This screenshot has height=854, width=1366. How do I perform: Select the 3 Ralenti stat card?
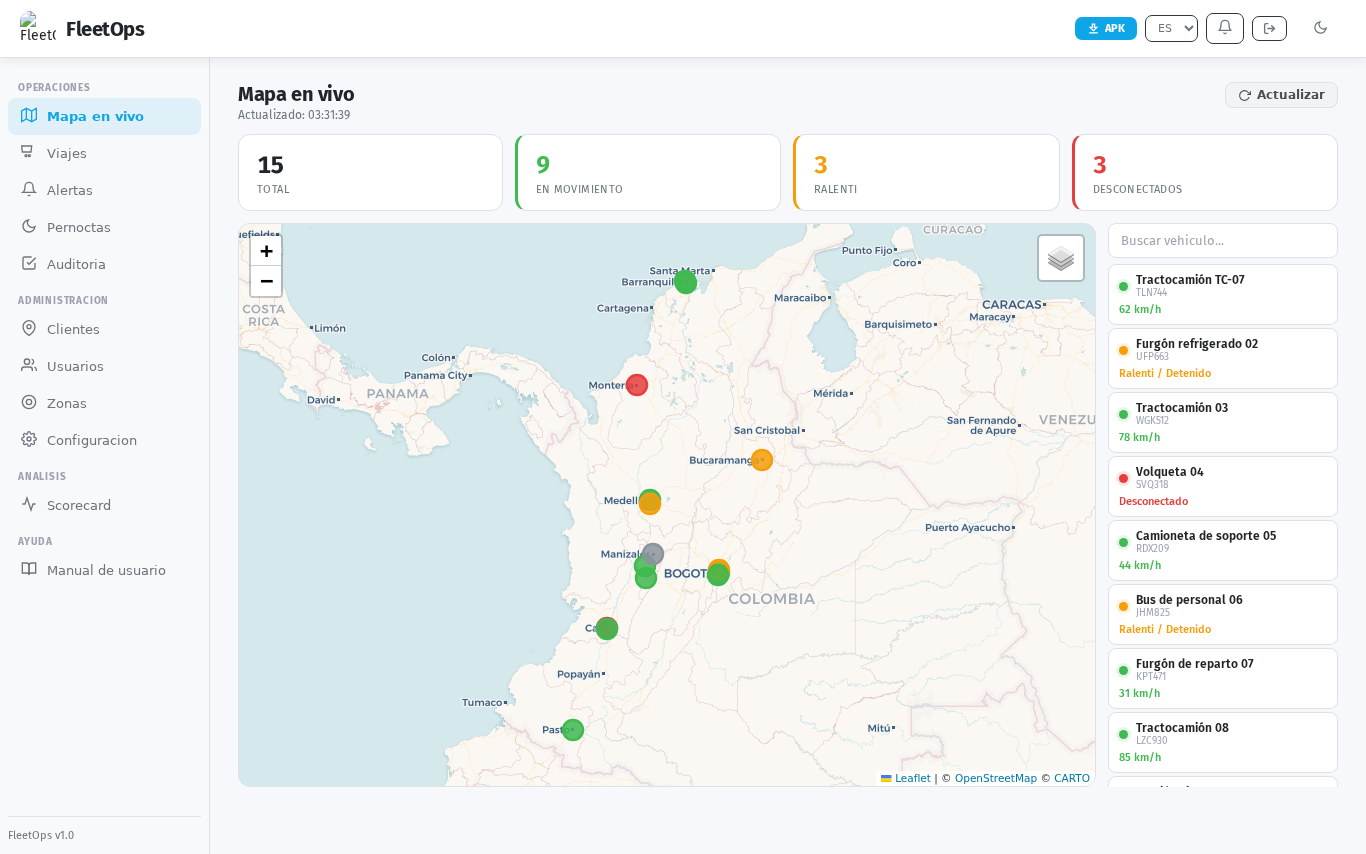tap(926, 173)
